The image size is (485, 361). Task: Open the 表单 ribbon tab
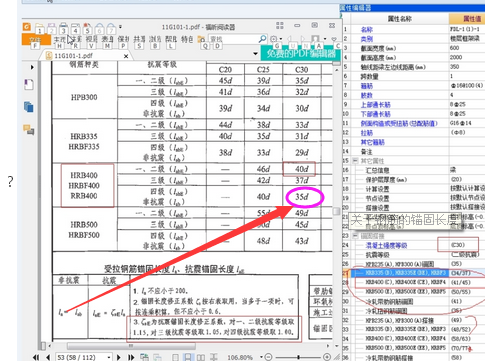click(107, 39)
